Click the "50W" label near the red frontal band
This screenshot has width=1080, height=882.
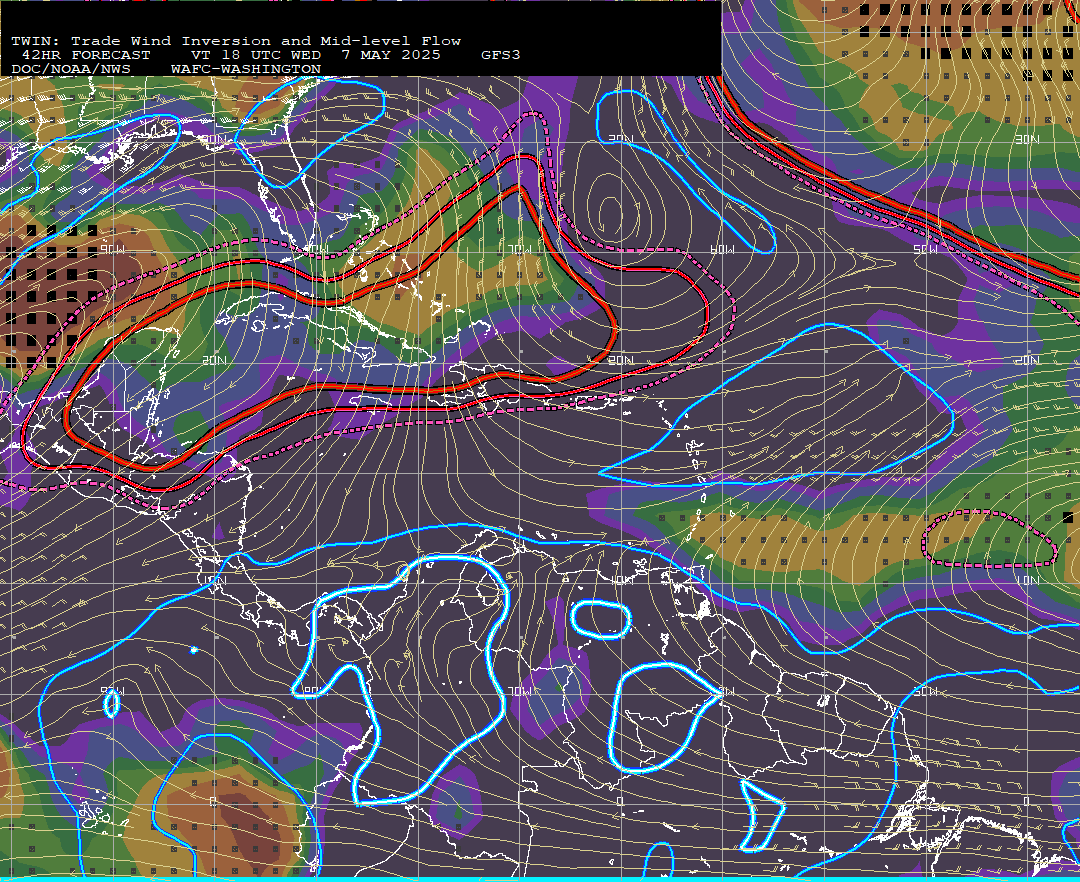click(925, 249)
